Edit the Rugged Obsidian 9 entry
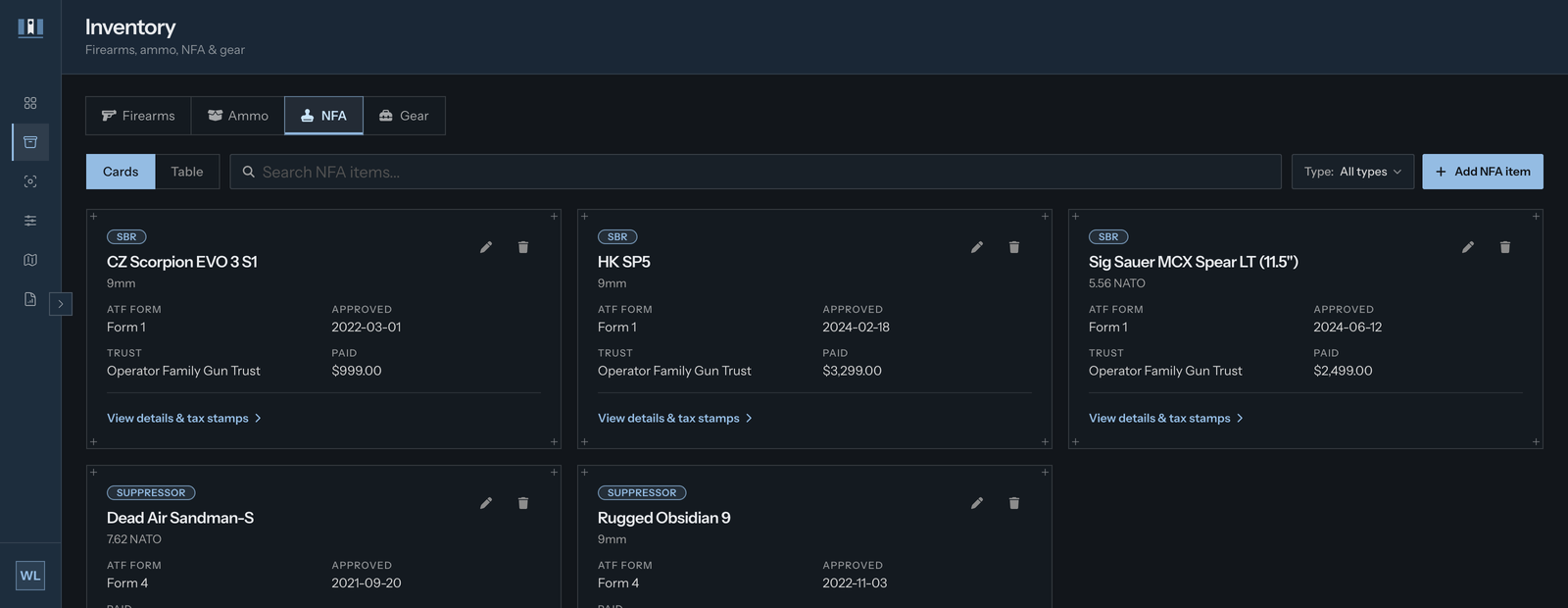 click(x=977, y=503)
